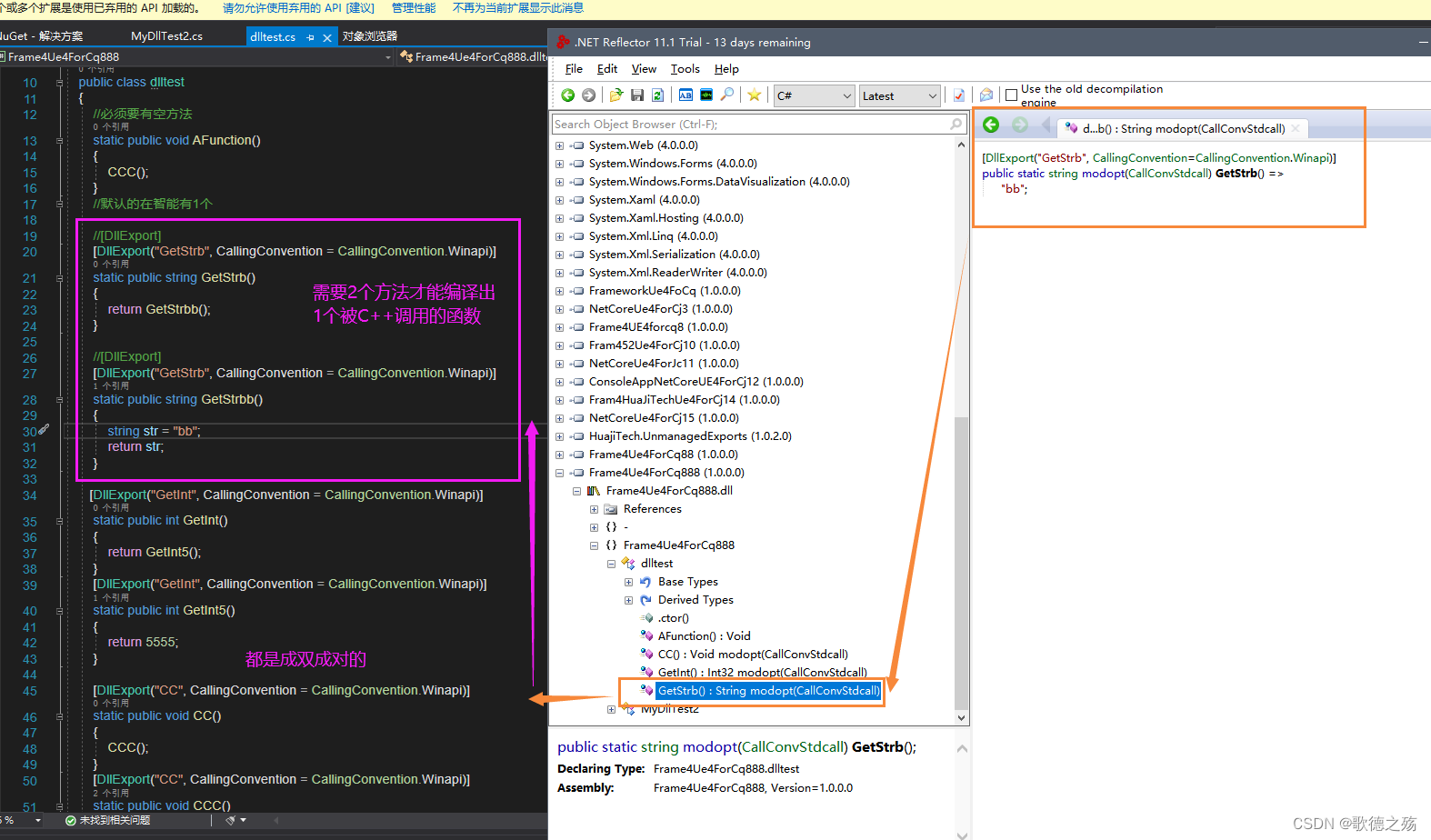The height and width of the screenshot is (840, 1431).
Task: Click the method icon next to AFunction() : Void
Action: click(646, 635)
